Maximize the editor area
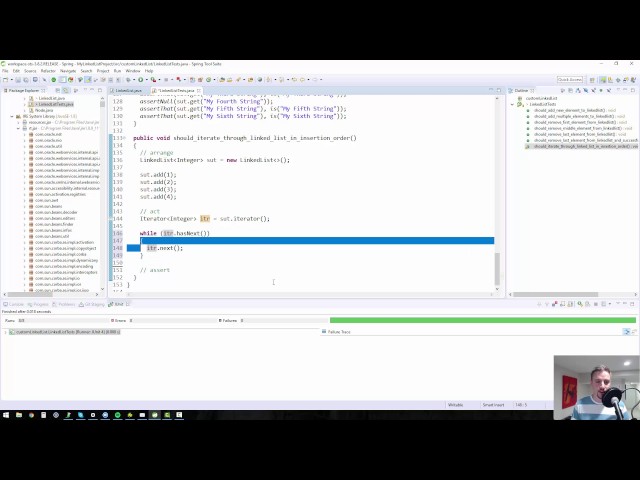Screen dimensions: 640x480 coord(499,90)
